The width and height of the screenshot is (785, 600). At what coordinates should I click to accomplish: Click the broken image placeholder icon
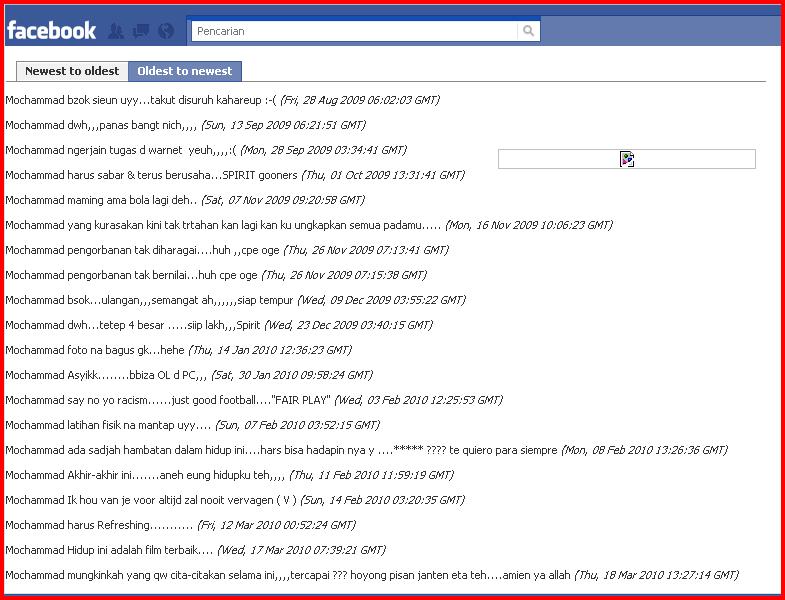627,159
